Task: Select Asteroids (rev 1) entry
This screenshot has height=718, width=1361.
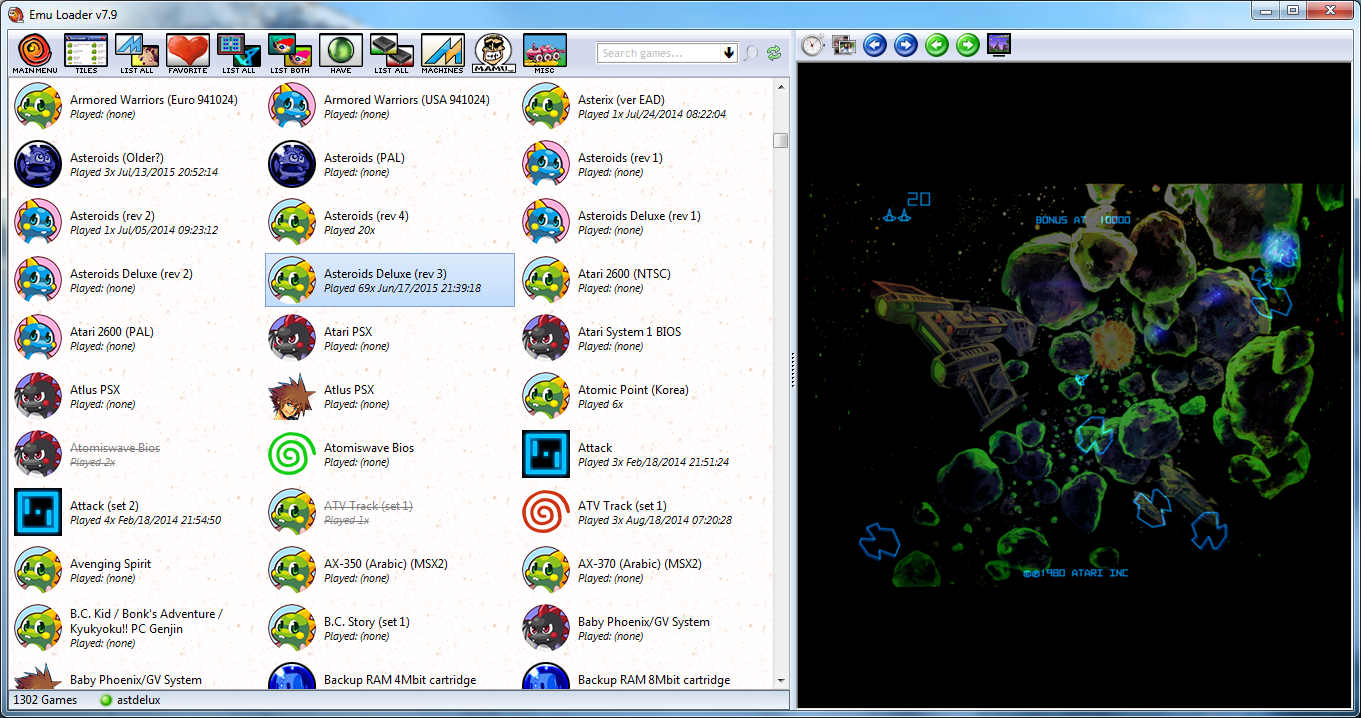Action: click(644, 164)
